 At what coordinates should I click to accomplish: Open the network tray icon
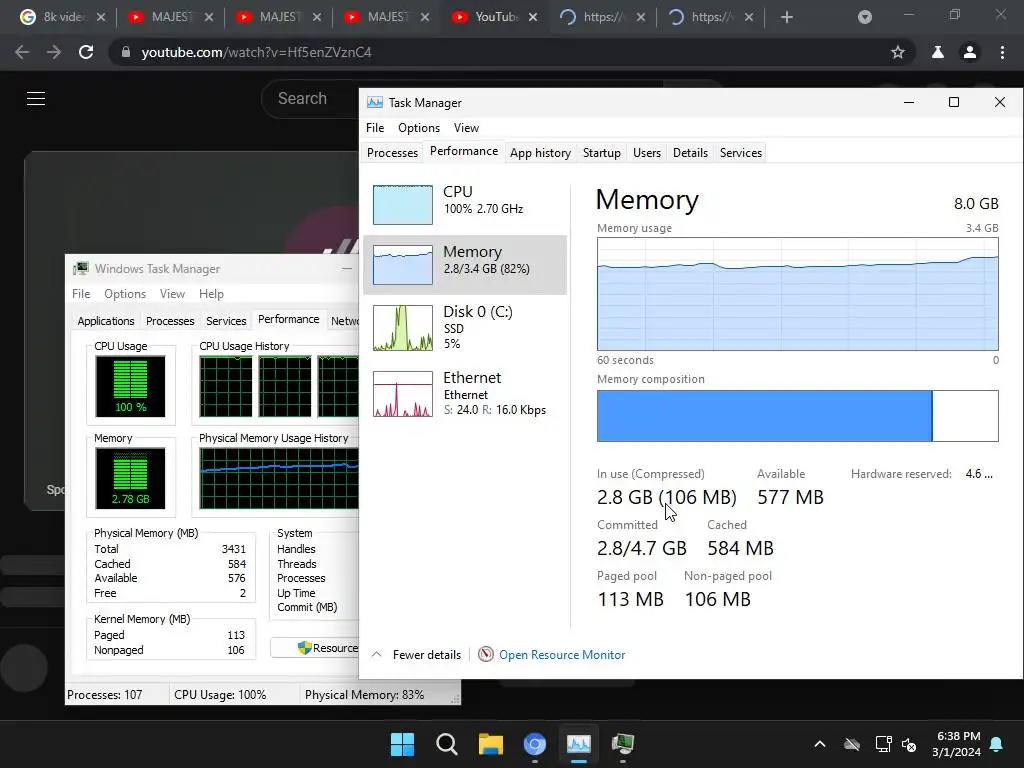click(x=883, y=744)
